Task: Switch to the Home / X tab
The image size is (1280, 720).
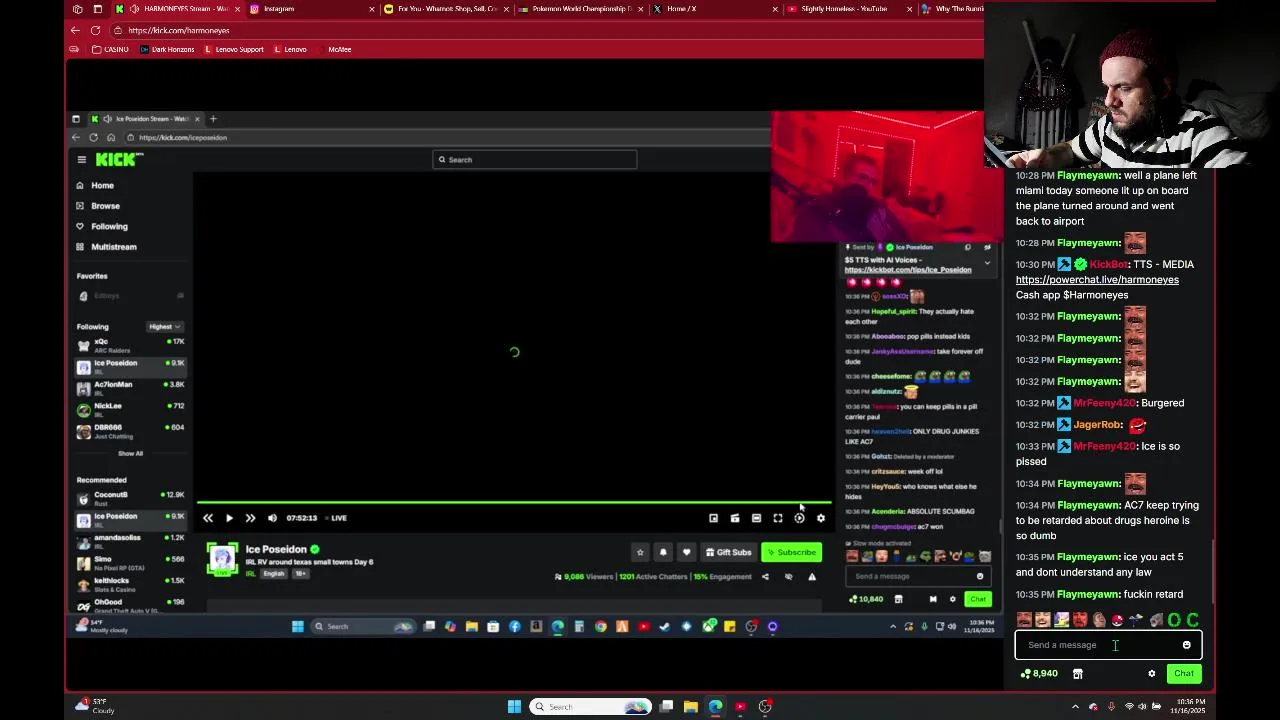Action: 715,9
